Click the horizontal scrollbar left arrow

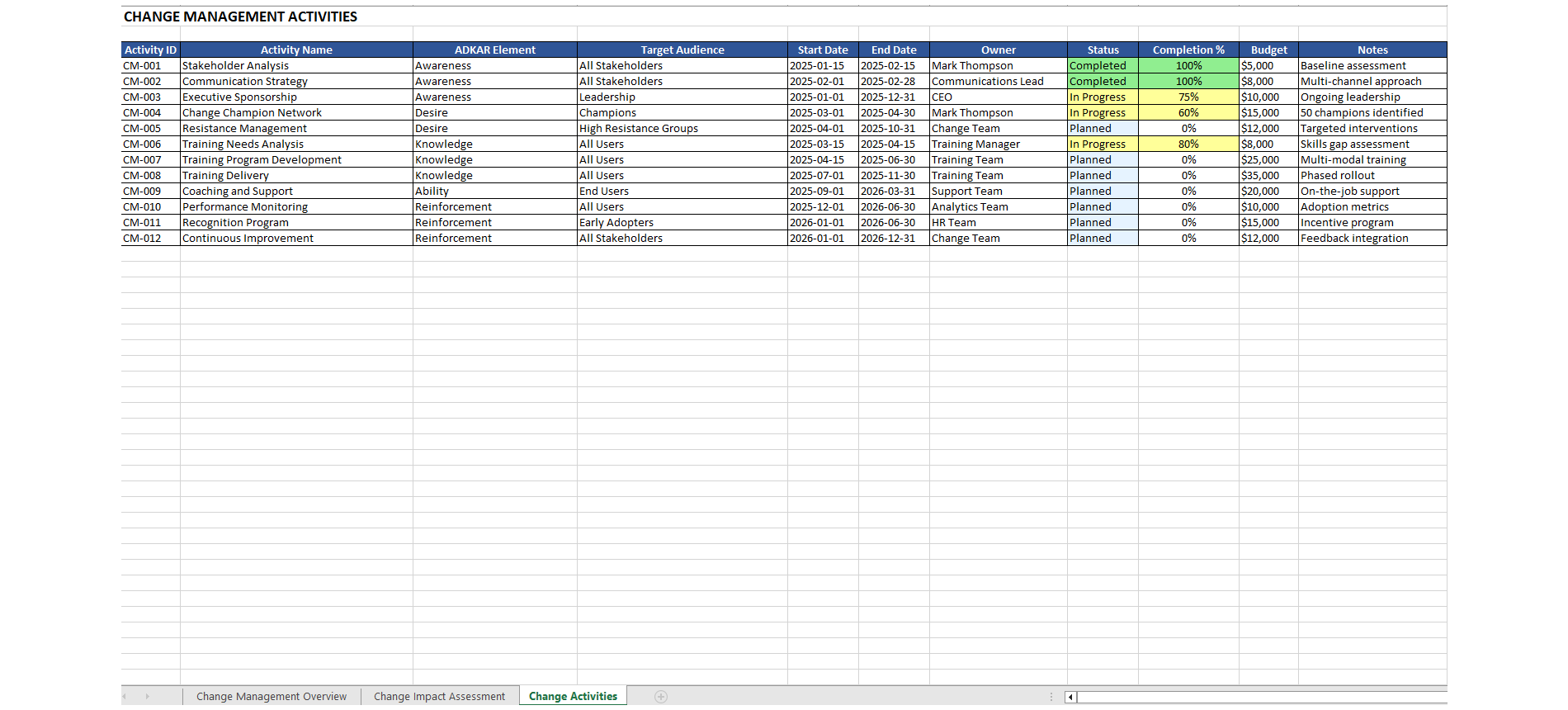pos(1070,697)
